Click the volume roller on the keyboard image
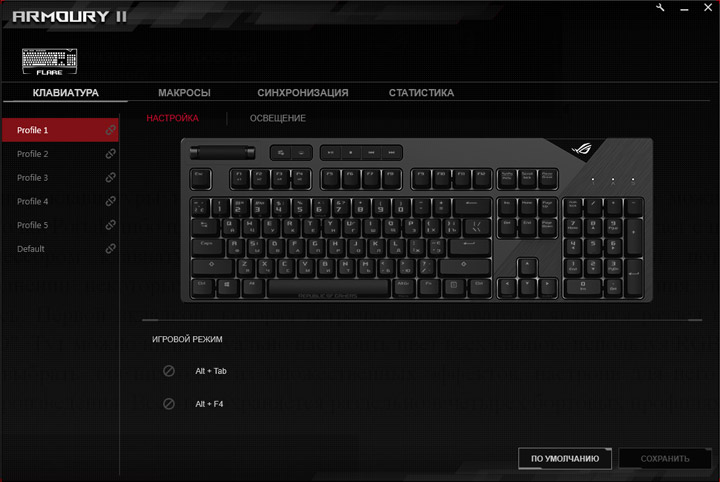720x482 pixels. 223,152
